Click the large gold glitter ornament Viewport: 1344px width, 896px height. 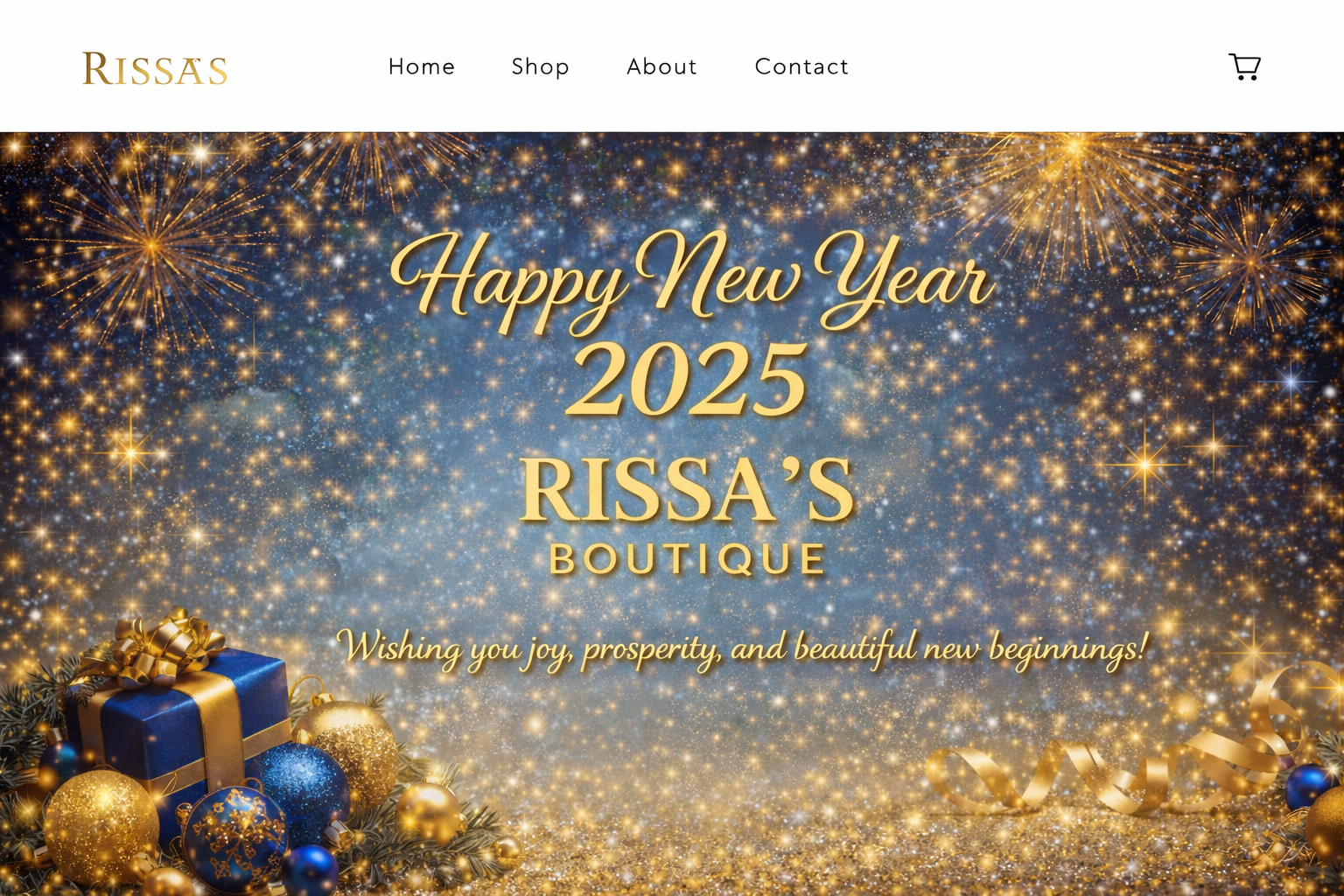coord(101,826)
